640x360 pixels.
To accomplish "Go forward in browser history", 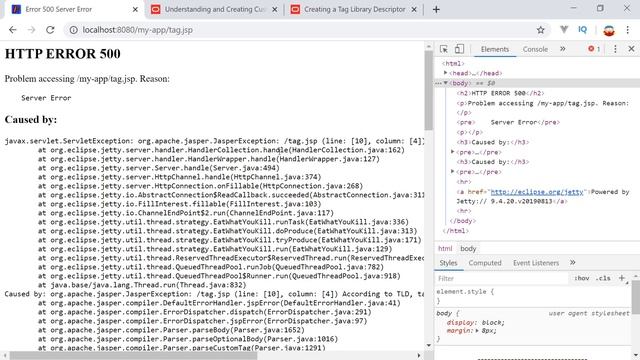I will pos(31,30).
